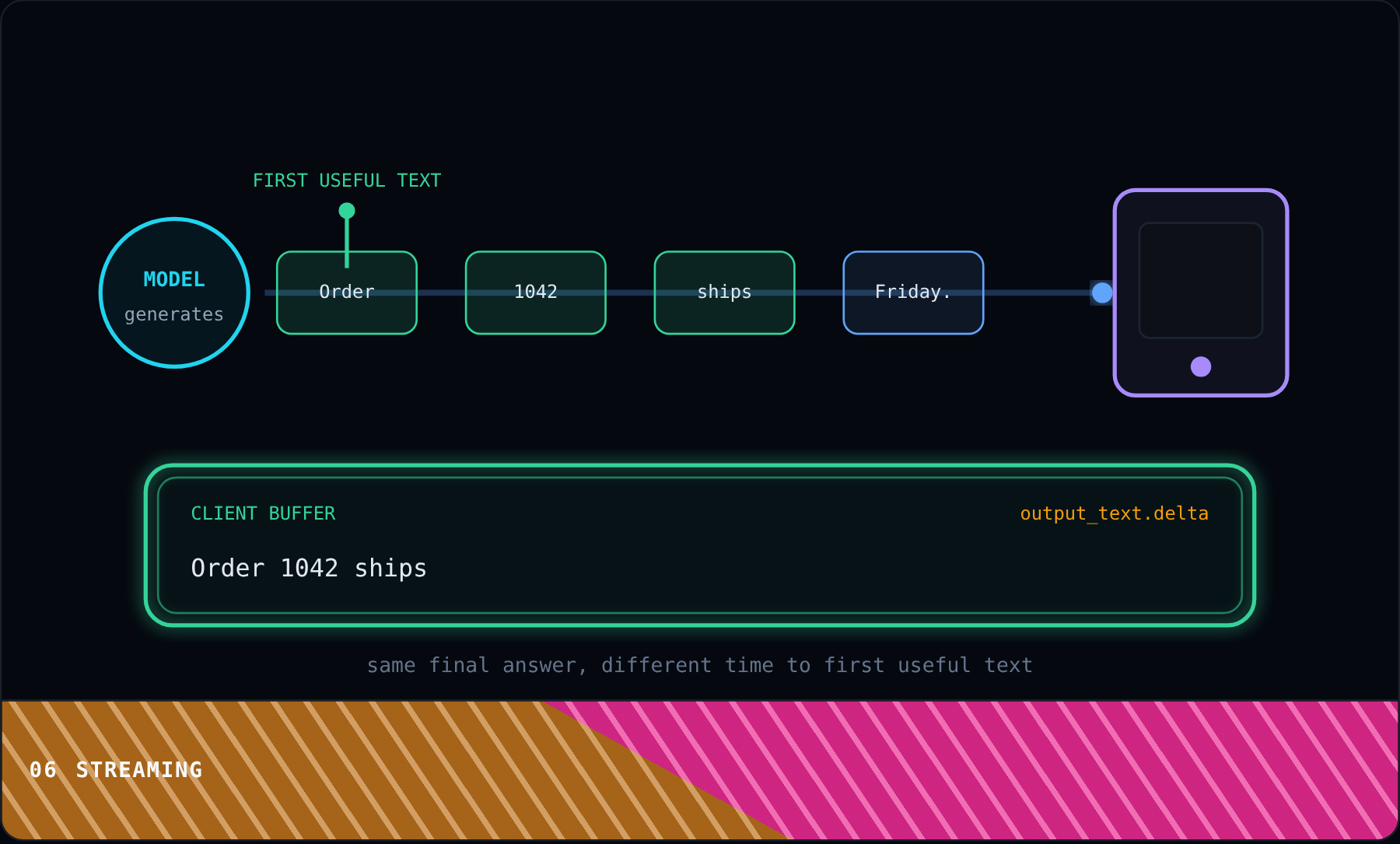The height and width of the screenshot is (844, 1400).
Task: Select the ships token box
Action: pos(725,292)
